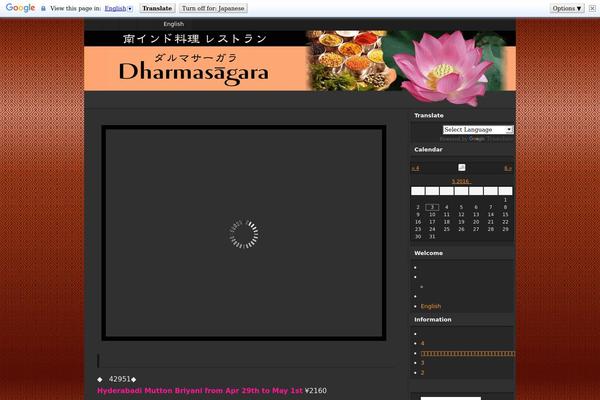Open the 5.2016 month link
Viewport: 600px width, 400px height.
pos(461,181)
